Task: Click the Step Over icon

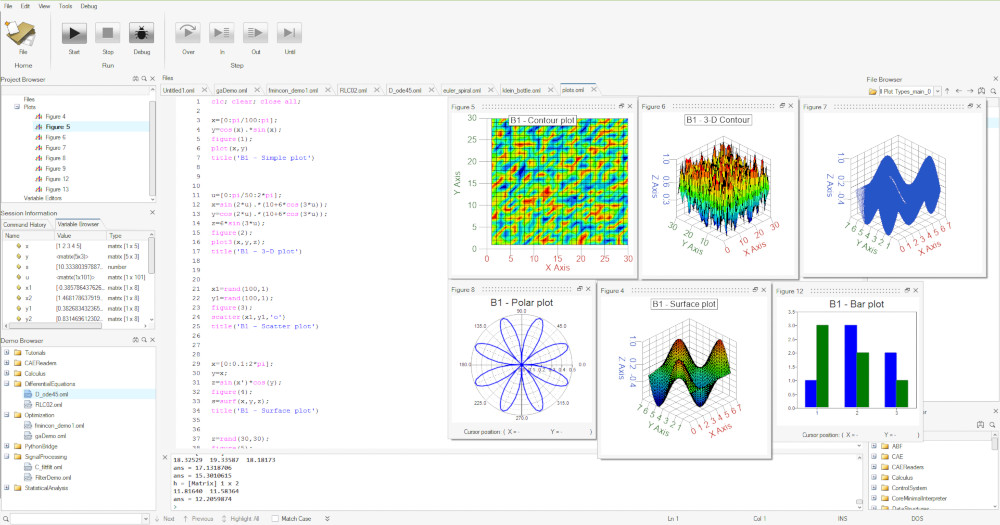Action: point(188,33)
